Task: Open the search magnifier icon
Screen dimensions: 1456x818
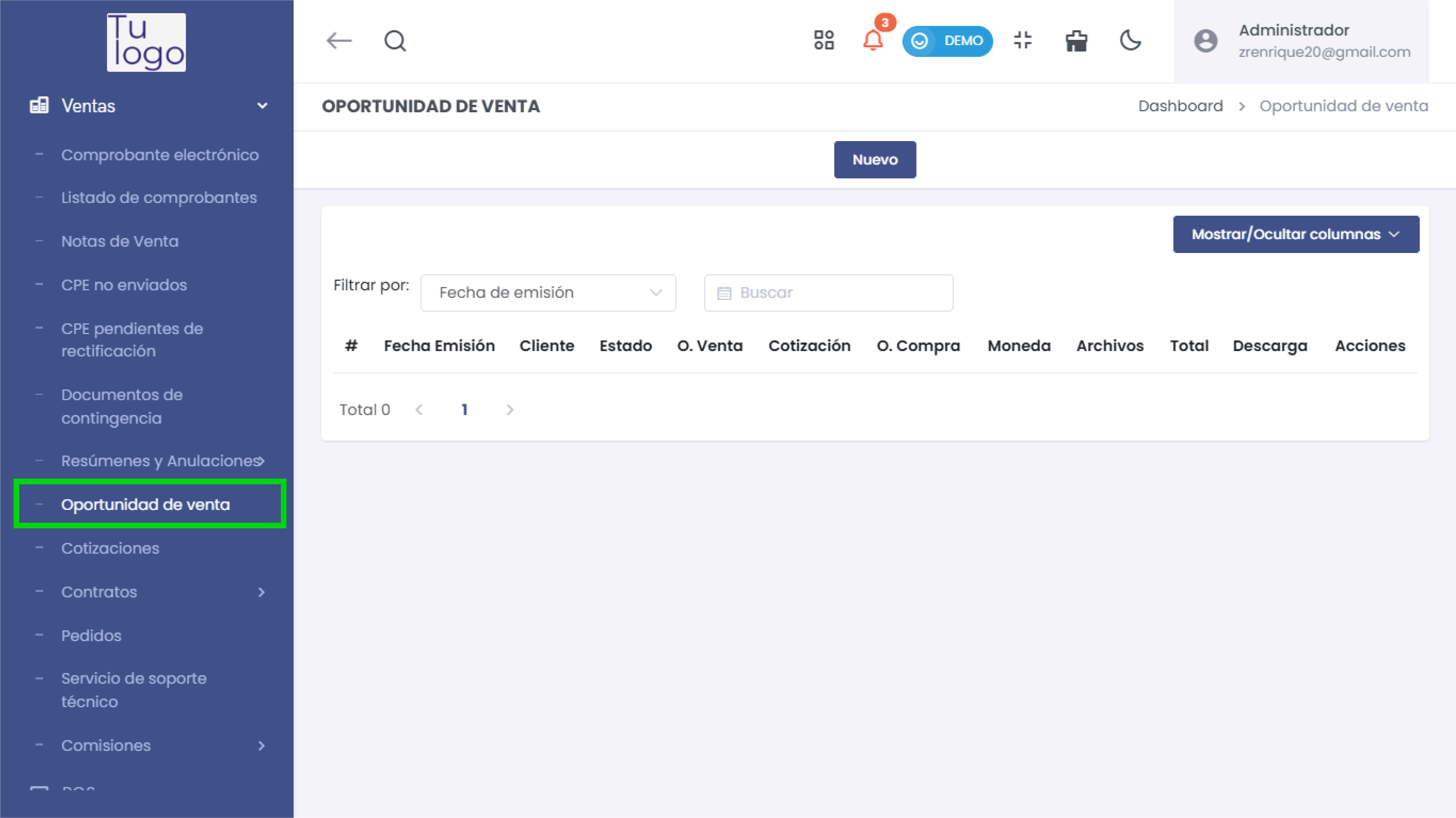Action: [395, 41]
